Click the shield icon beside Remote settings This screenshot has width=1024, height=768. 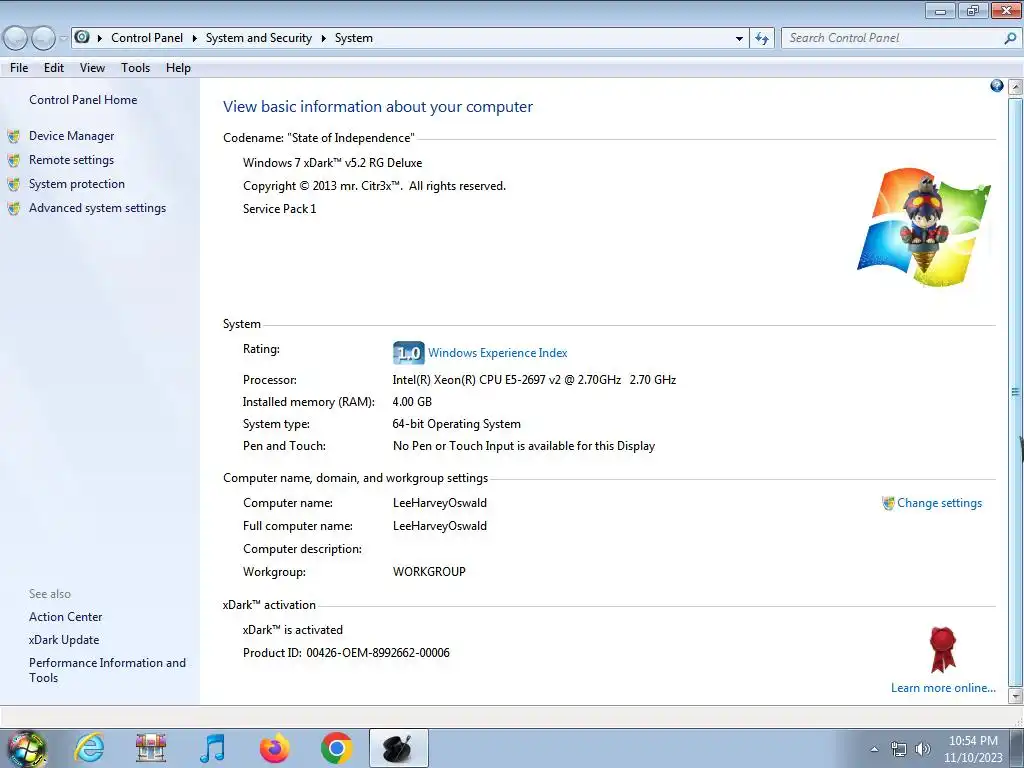13,160
